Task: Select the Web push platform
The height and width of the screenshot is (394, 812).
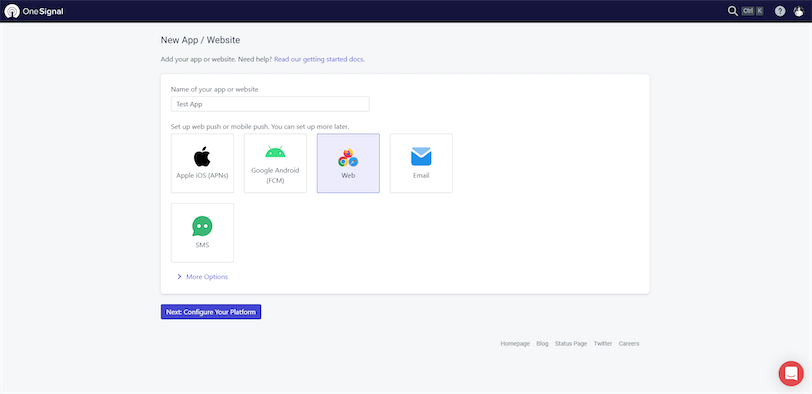Action: tap(348, 163)
